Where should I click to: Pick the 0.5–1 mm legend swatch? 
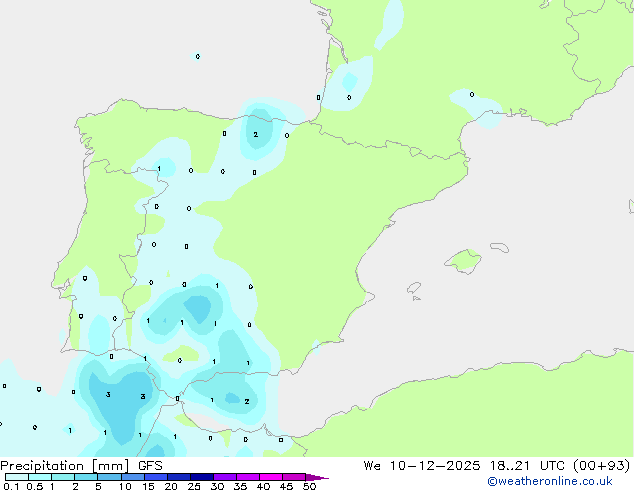(40, 477)
